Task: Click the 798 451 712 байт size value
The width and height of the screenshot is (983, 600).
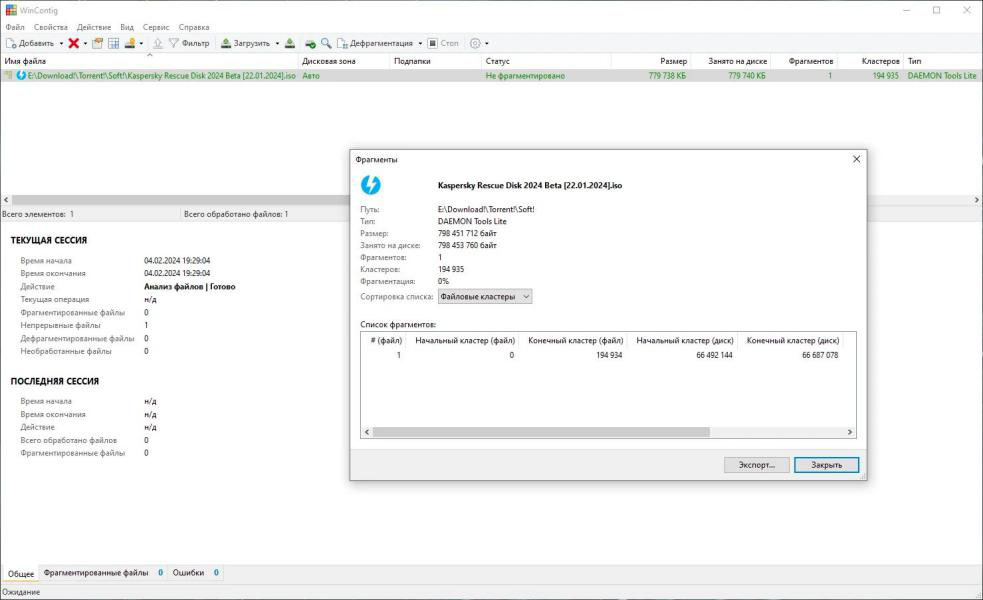Action: pyautogui.click(x=467, y=233)
